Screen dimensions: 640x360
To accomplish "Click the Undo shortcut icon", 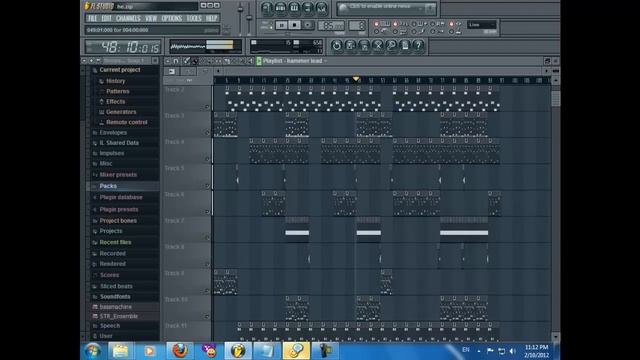I will pos(336,45).
